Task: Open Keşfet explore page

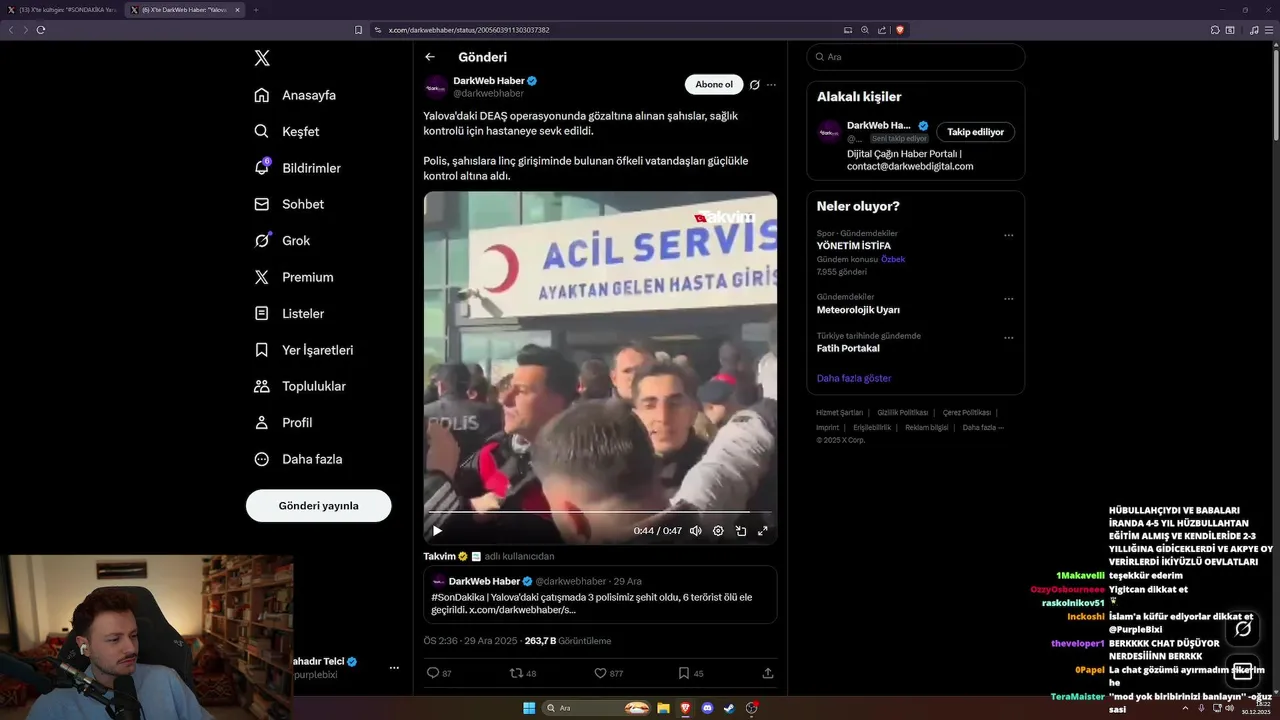Action: coord(286,131)
